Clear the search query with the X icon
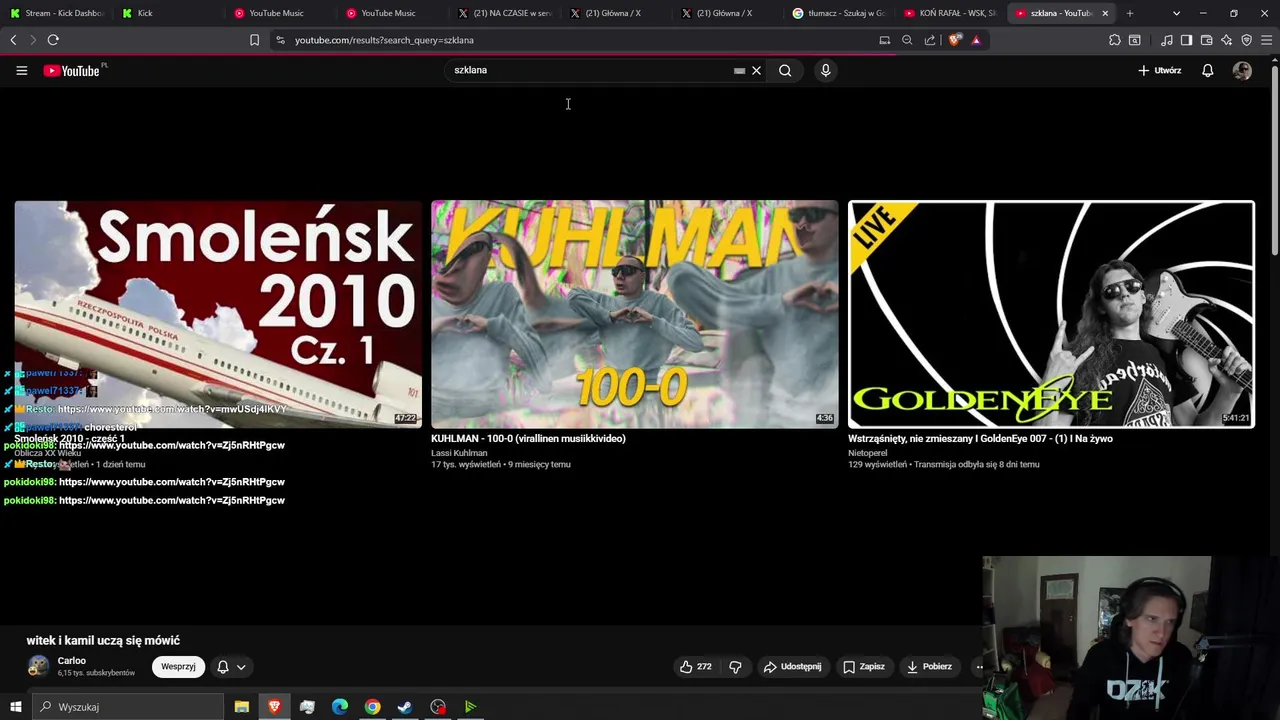1280x720 pixels. [x=756, y=70]
